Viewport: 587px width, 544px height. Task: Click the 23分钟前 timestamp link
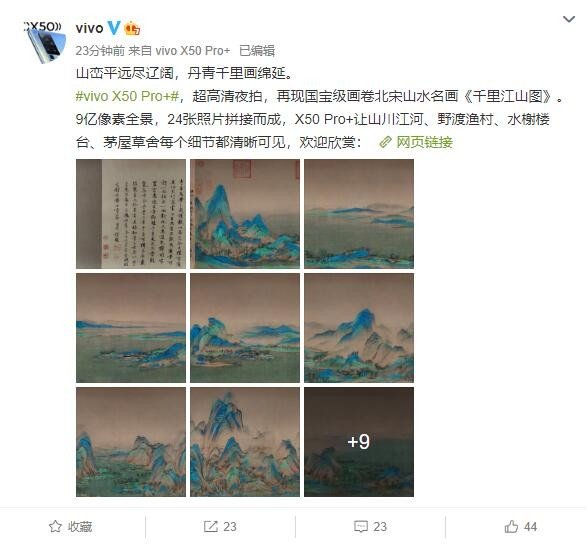[x=100, y=51]
